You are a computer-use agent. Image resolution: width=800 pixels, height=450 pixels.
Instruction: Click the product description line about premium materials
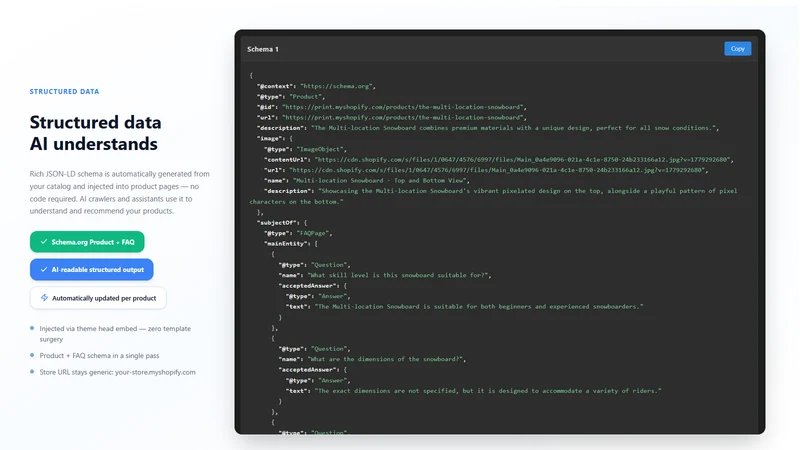tap(487, 128)
